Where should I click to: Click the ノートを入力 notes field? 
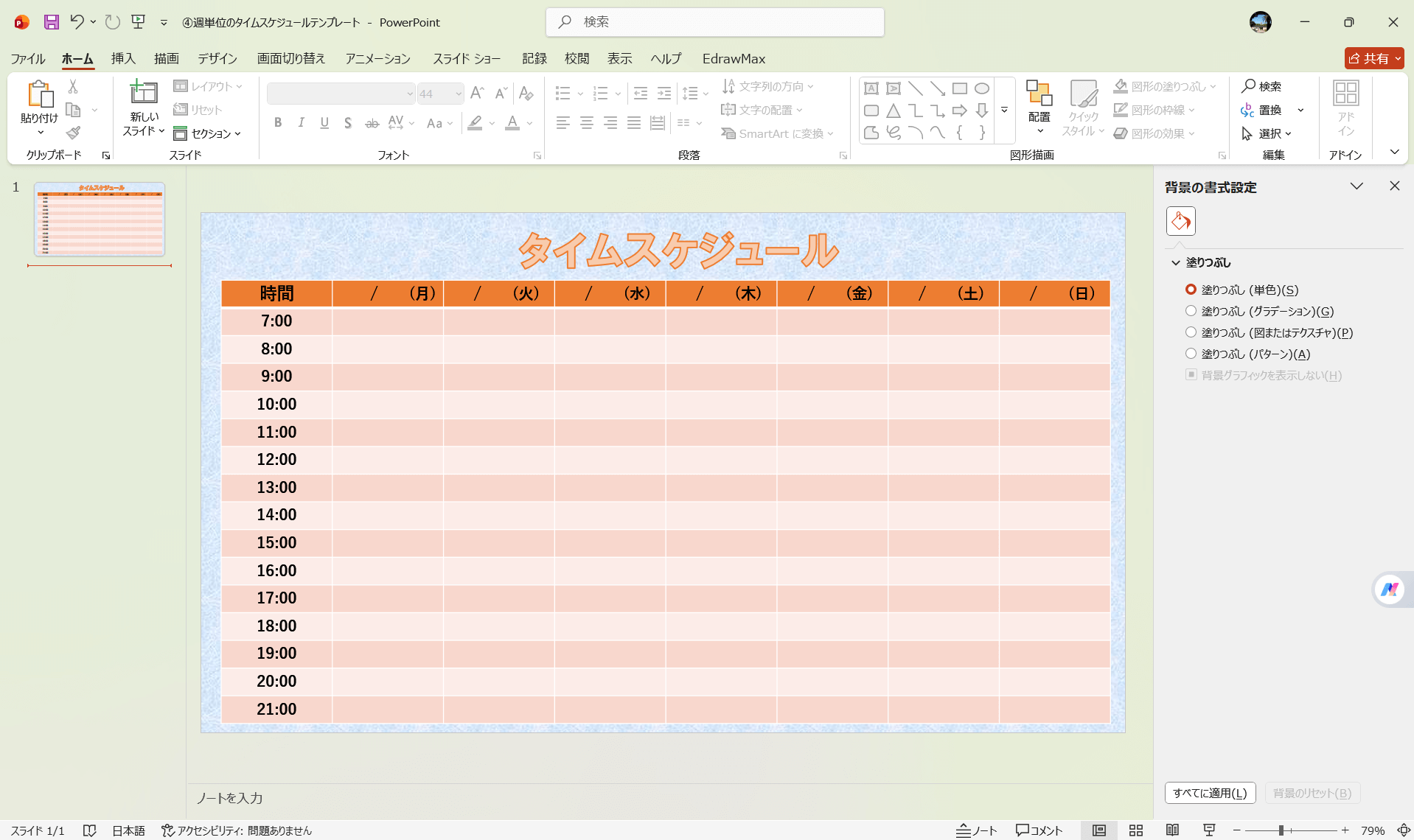[x=229, y=798]
